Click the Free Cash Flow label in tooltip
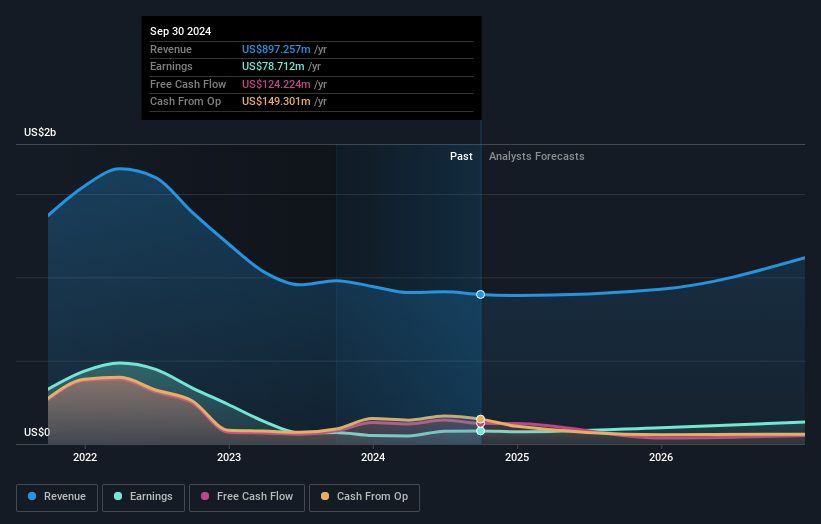This screenshot has width=821, height=524. pos(188,84)
